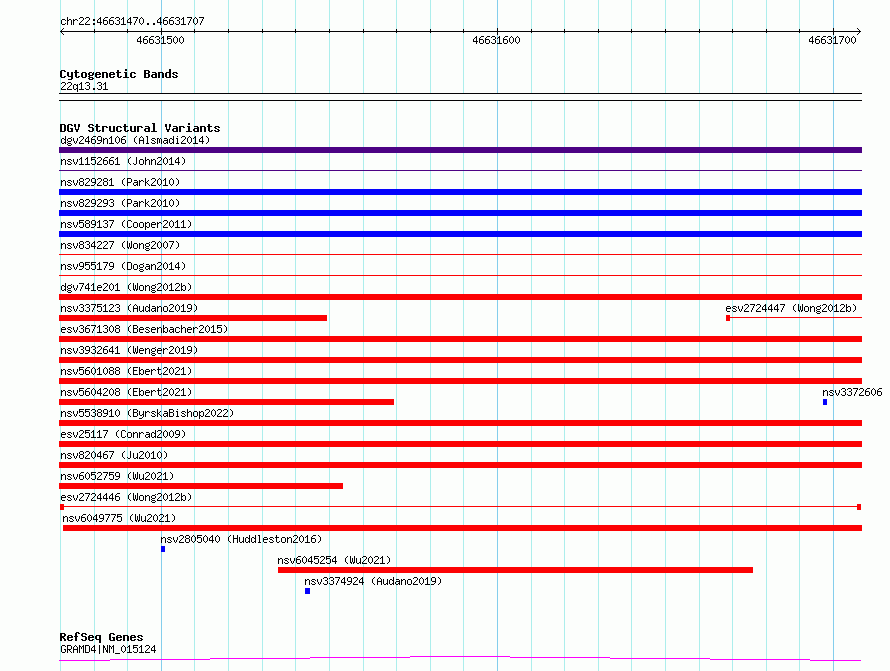Screen dimensions: 890x671
Task: Select the nsv5538910 (ByrskaBishop2022) label
Action: 147,413
